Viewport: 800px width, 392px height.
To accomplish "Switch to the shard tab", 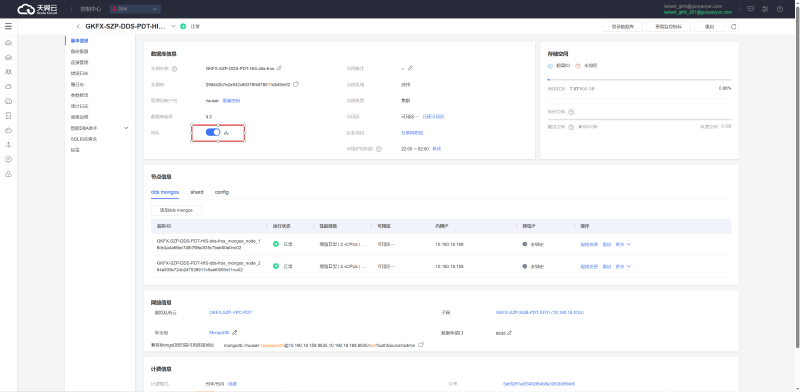I will click(197, 192).
